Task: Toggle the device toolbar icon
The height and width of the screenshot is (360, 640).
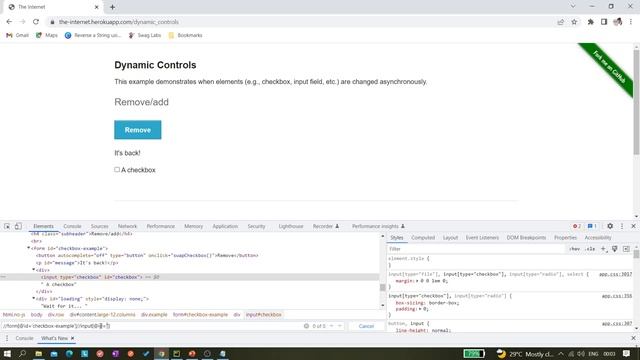Action: click(x=18, y=226)
